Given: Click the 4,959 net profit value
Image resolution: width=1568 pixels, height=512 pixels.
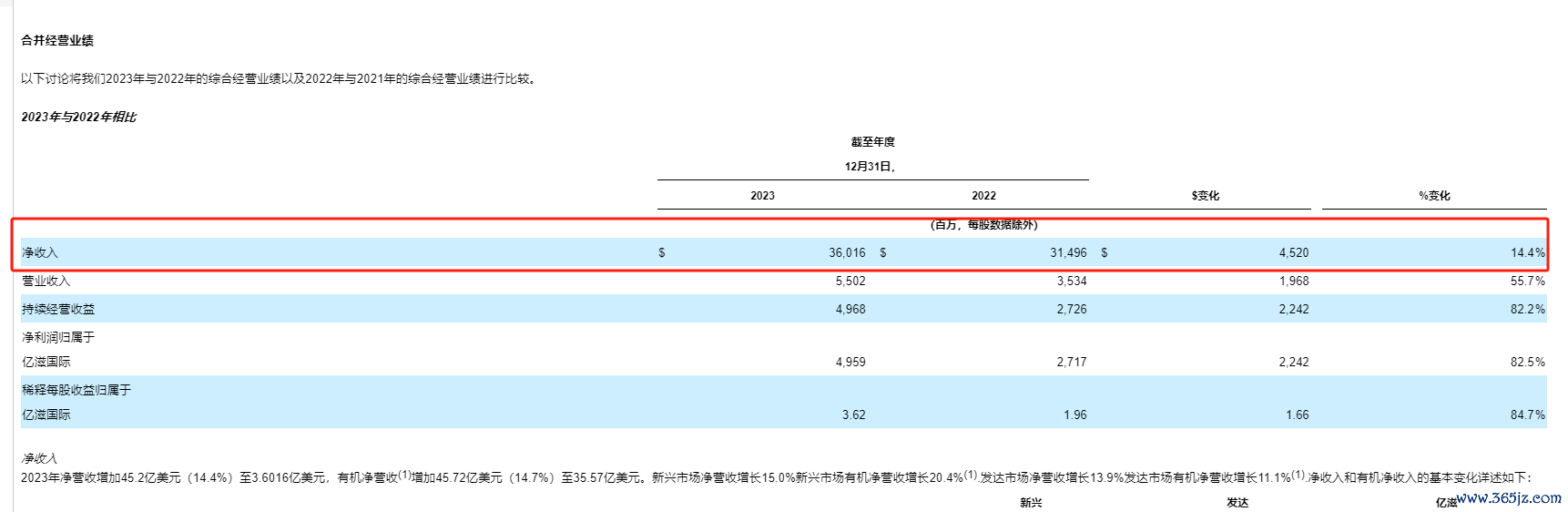Looking at the screenshot, I should pos(850,362).
